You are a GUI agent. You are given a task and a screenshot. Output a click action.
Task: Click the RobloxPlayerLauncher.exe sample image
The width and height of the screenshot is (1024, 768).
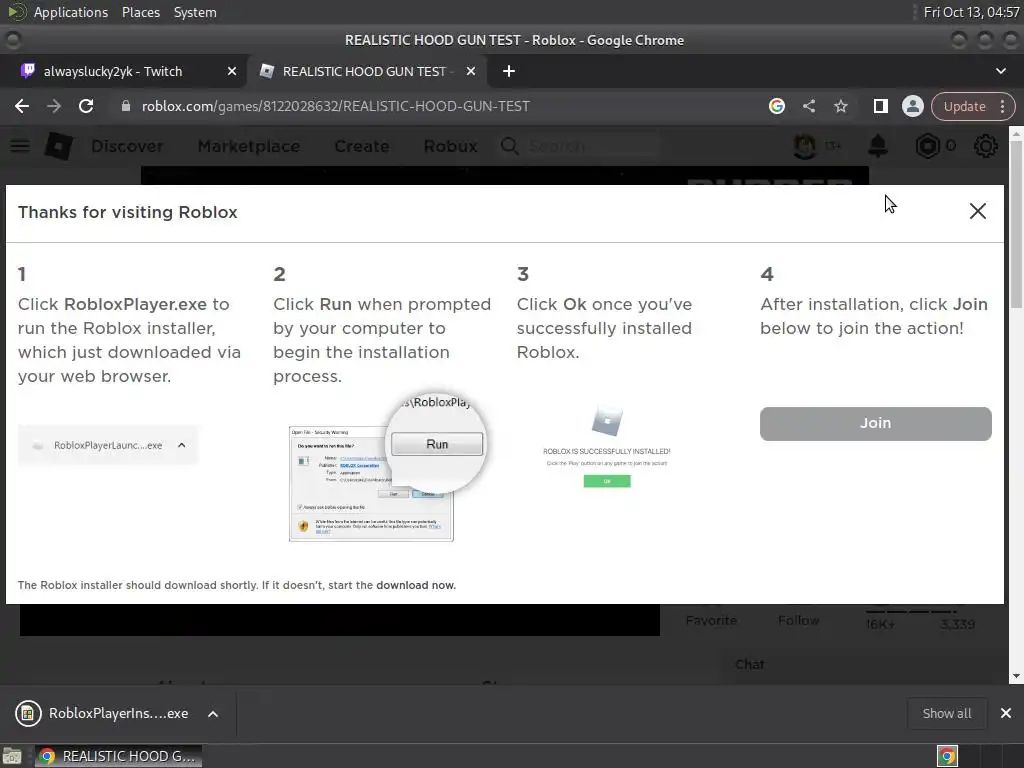(108, 445)
